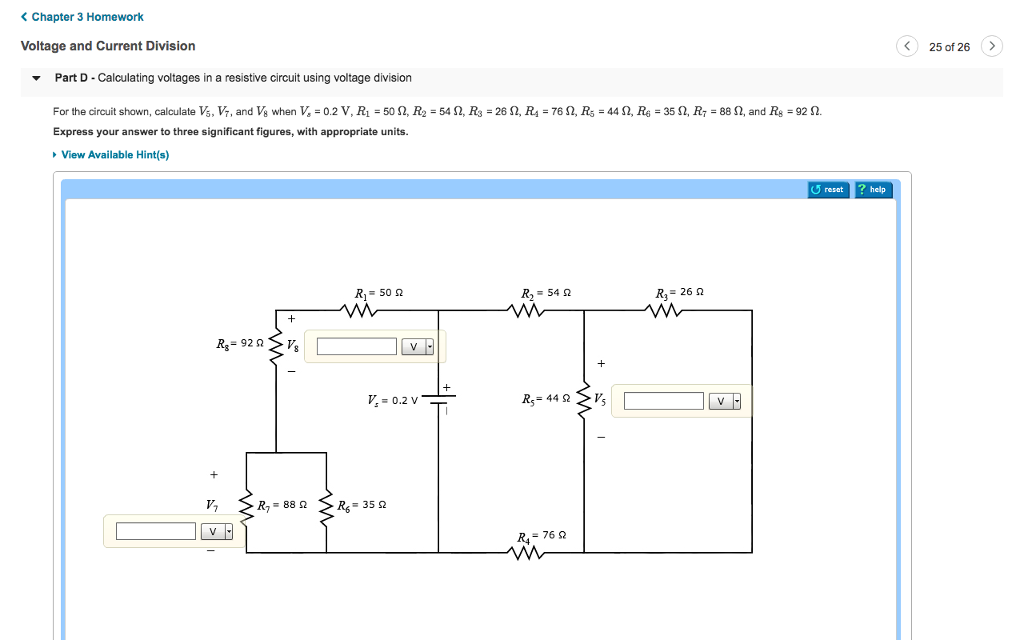Click the disclosure triangle before View Available Hints

(54, 154)
